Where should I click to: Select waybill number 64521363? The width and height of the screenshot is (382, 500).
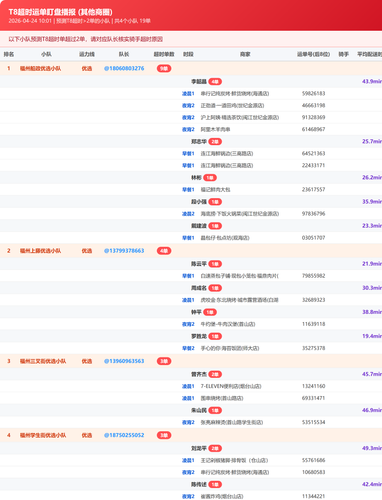pos(313,154)
